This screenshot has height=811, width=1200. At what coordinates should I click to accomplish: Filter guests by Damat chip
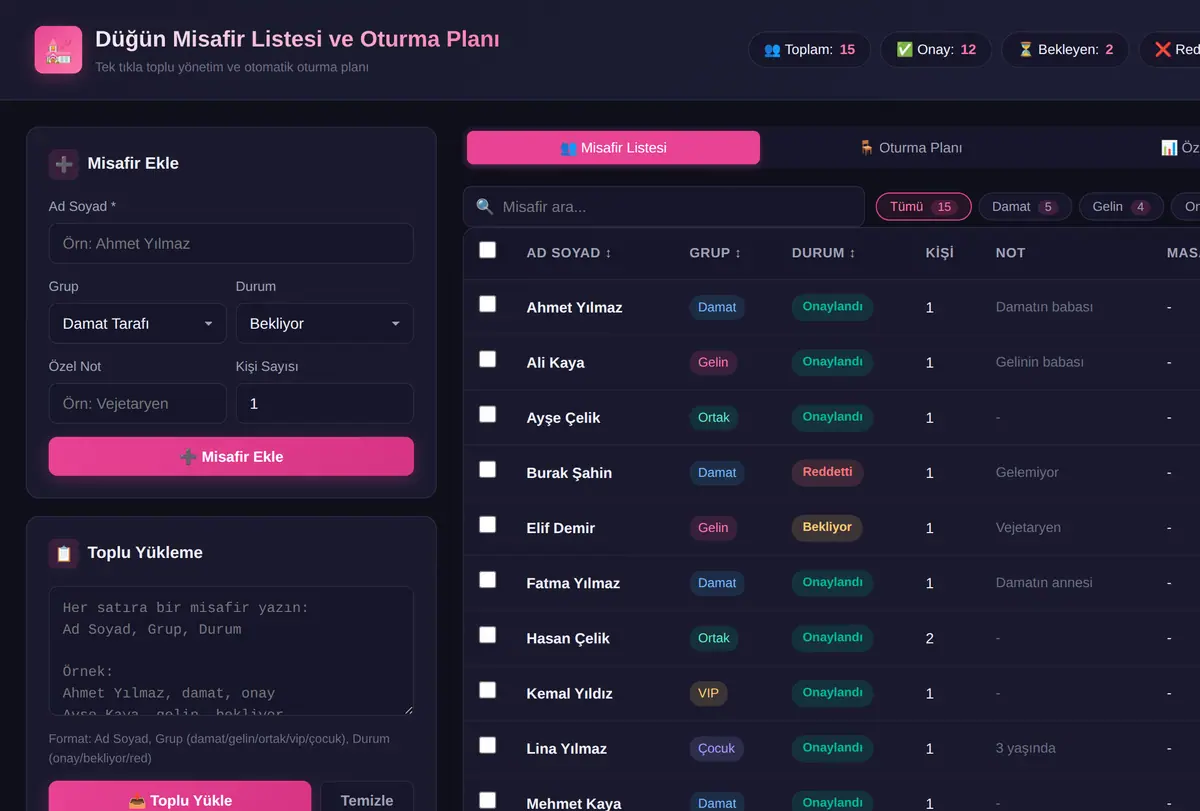click(1025, 207)
